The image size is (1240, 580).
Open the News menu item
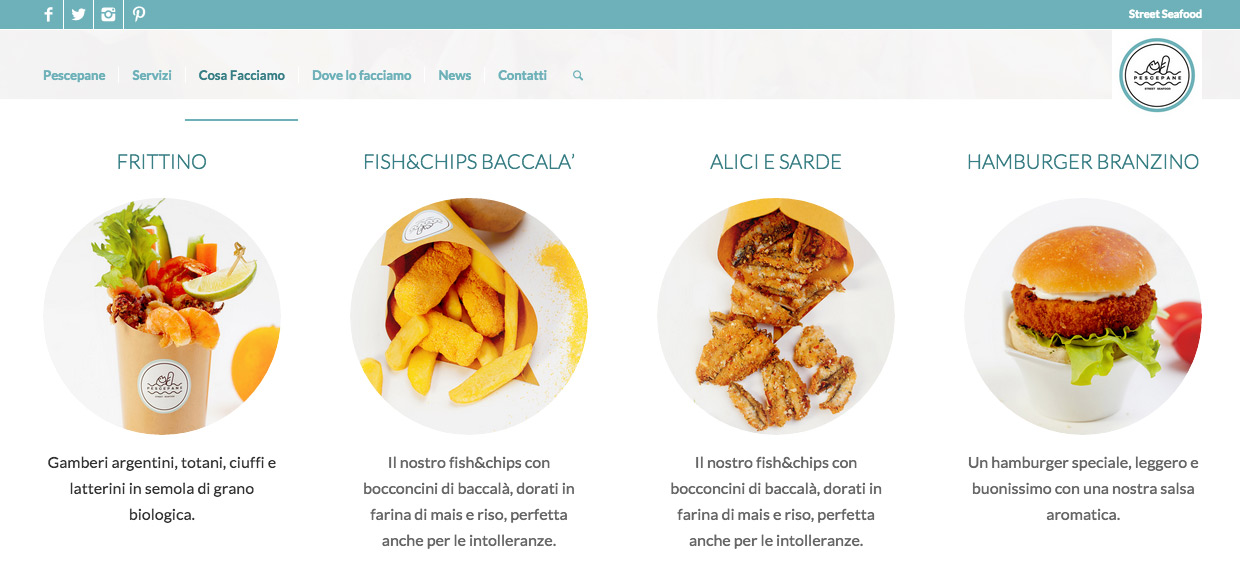455,75
